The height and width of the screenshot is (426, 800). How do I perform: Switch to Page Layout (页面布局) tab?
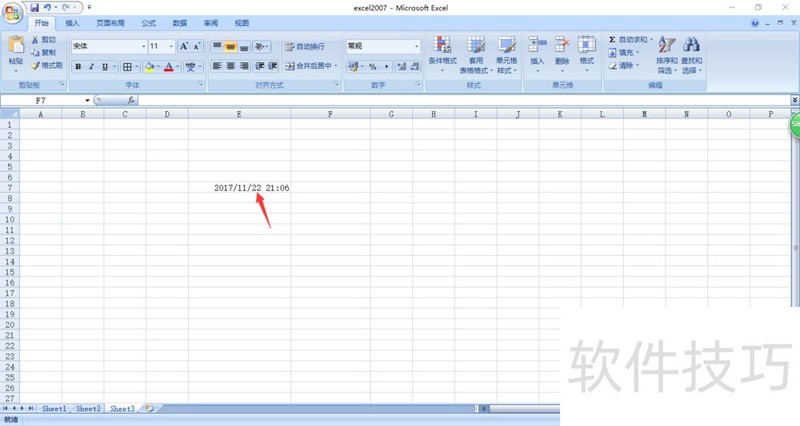(x=111, y=23)
